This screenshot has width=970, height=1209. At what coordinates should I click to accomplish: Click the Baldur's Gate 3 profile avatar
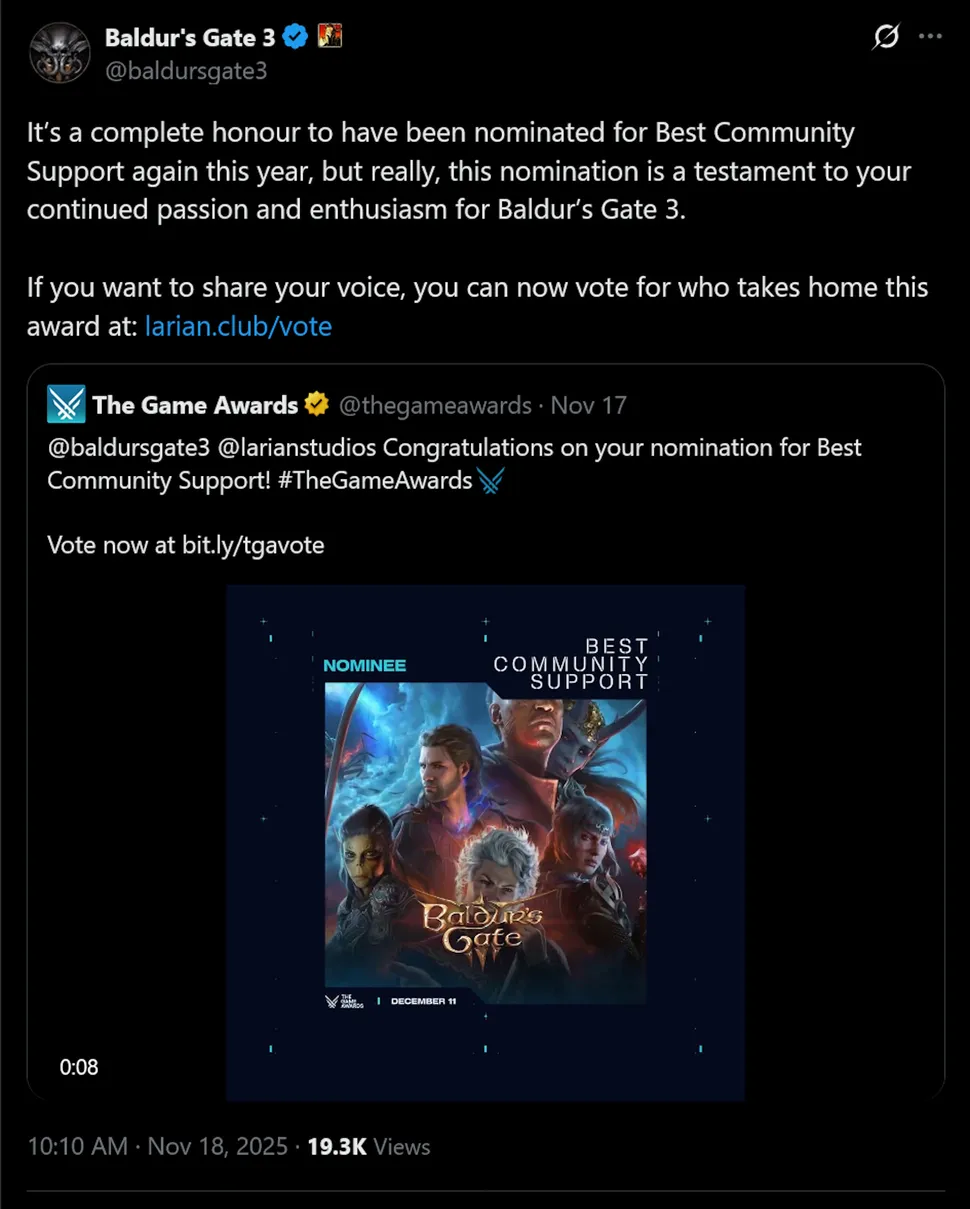click(x=60, y=53)
